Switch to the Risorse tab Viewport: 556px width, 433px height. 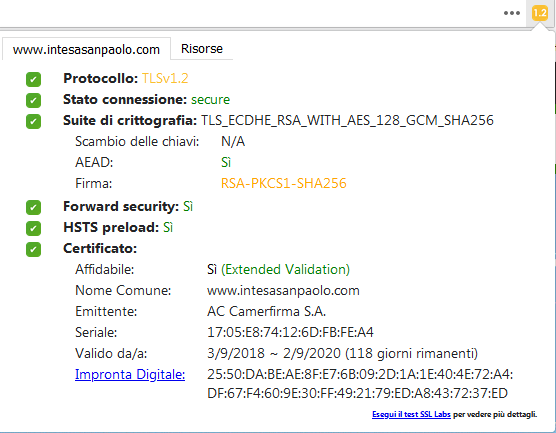202,49
